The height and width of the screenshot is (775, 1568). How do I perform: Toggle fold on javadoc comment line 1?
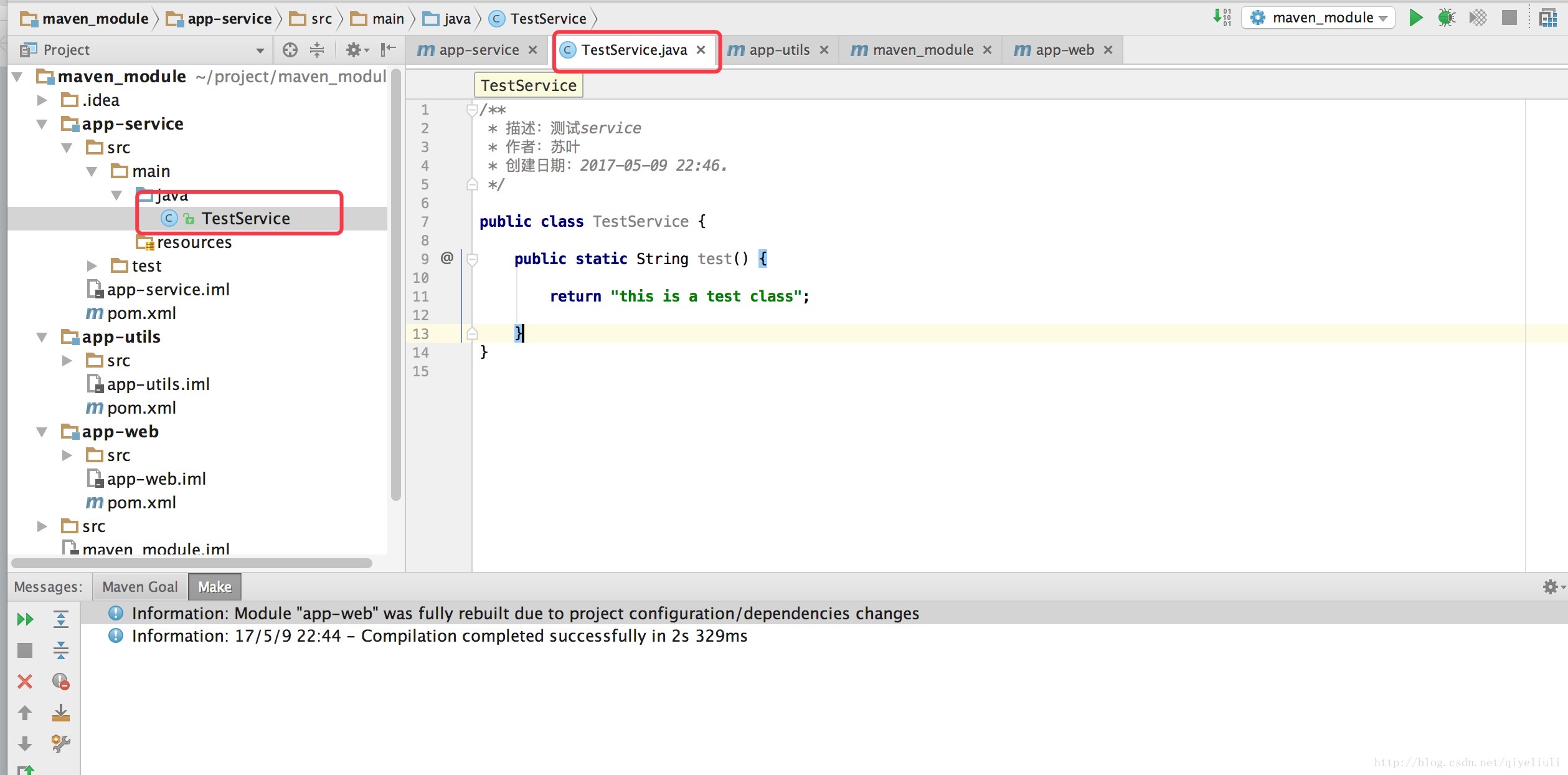coord(472,110)
